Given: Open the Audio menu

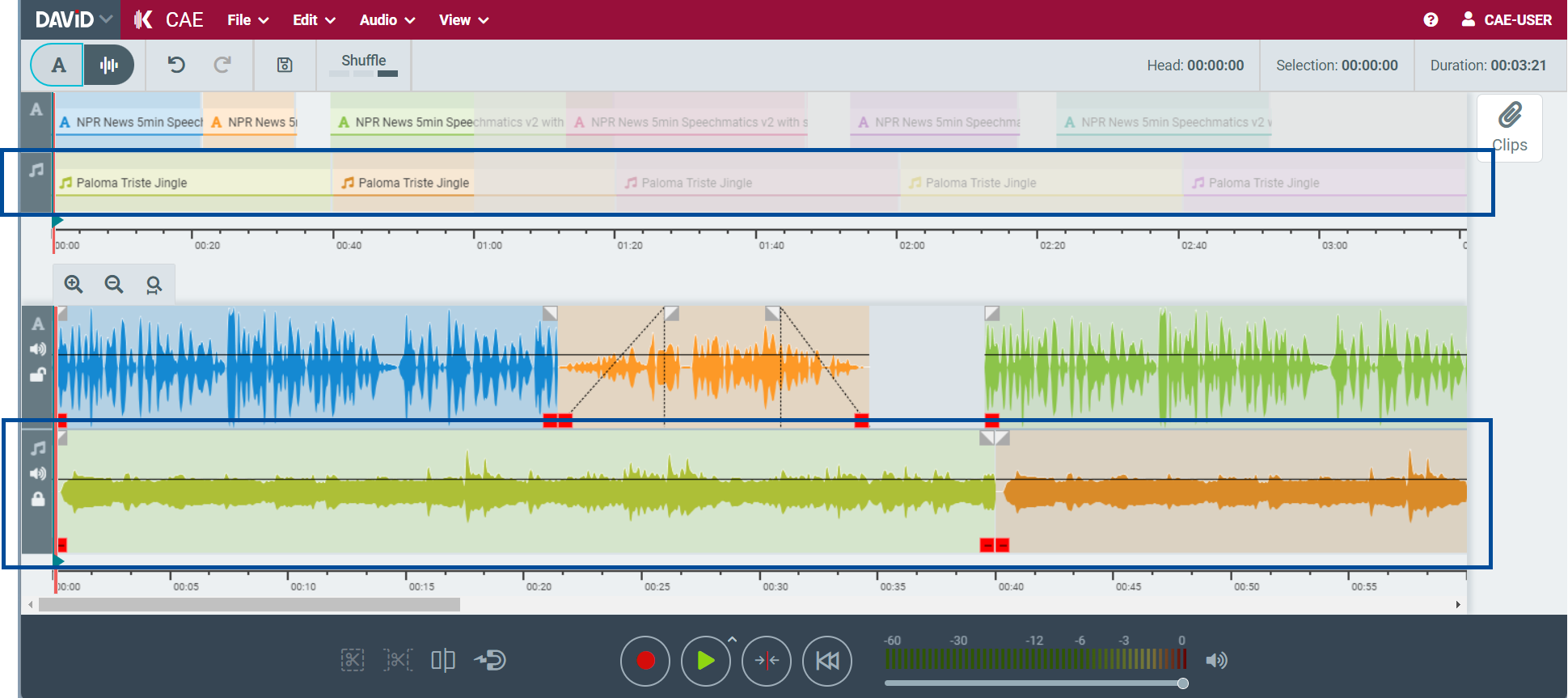Looking at the screenshot, I should click(x=387, y=20).
